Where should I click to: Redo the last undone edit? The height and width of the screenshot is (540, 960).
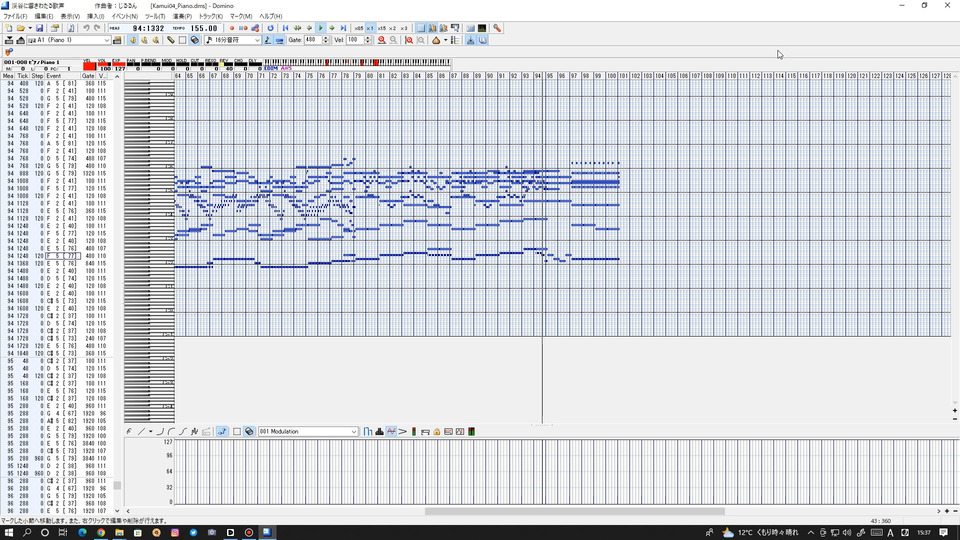tap(97, 28)
